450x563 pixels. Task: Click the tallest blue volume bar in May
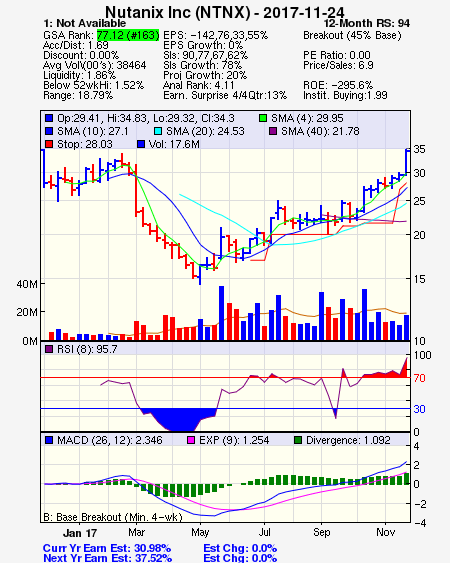pos(222,313)
